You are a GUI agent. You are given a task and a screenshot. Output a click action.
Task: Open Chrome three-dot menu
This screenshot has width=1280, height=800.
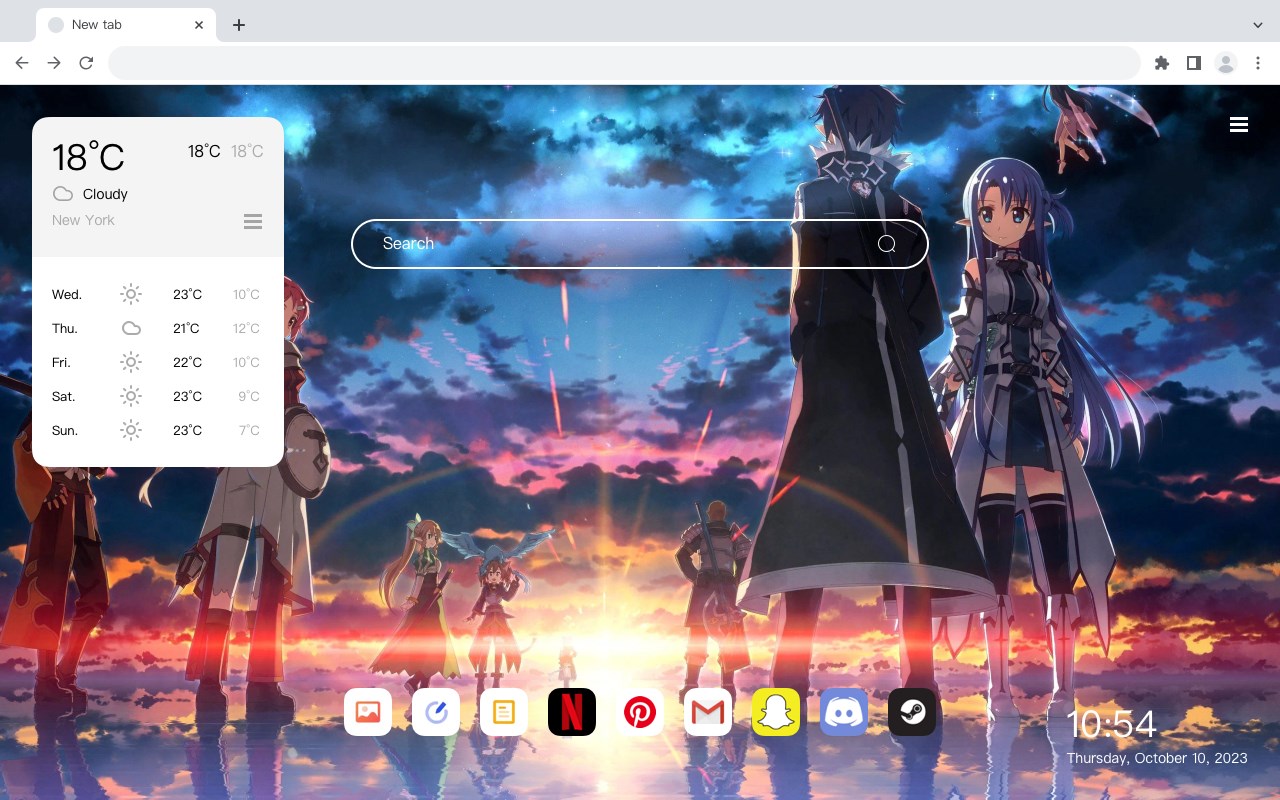pos(1258,63)
